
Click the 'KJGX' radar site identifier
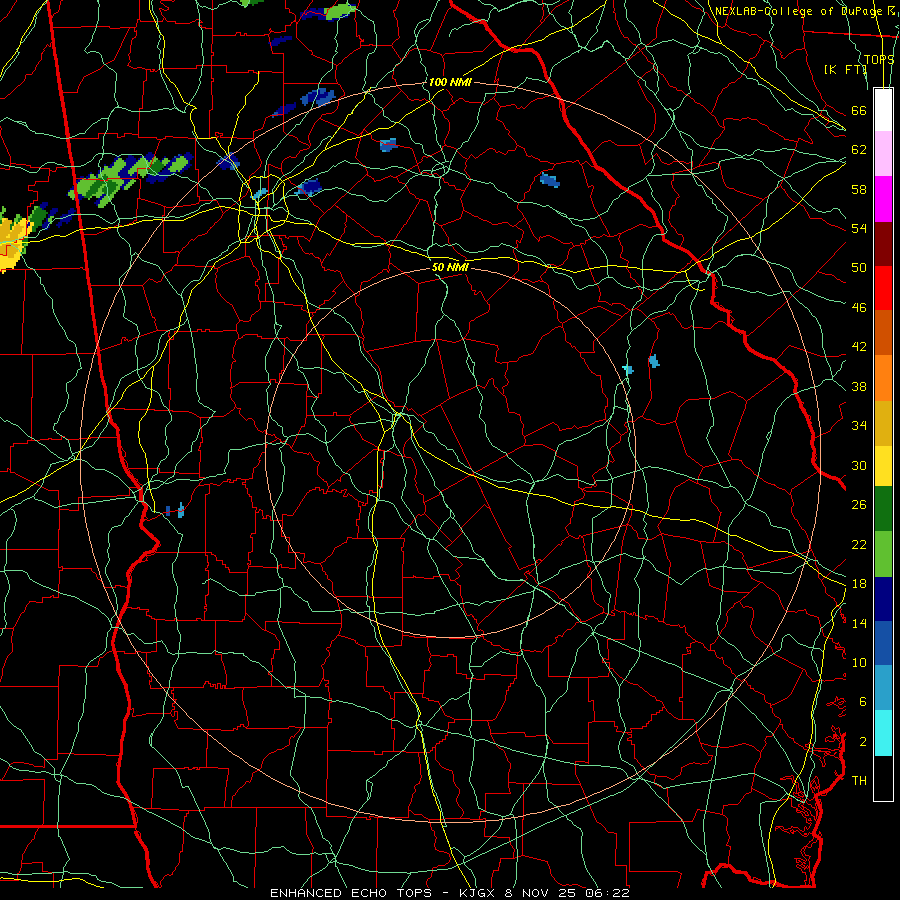point(479,893)
